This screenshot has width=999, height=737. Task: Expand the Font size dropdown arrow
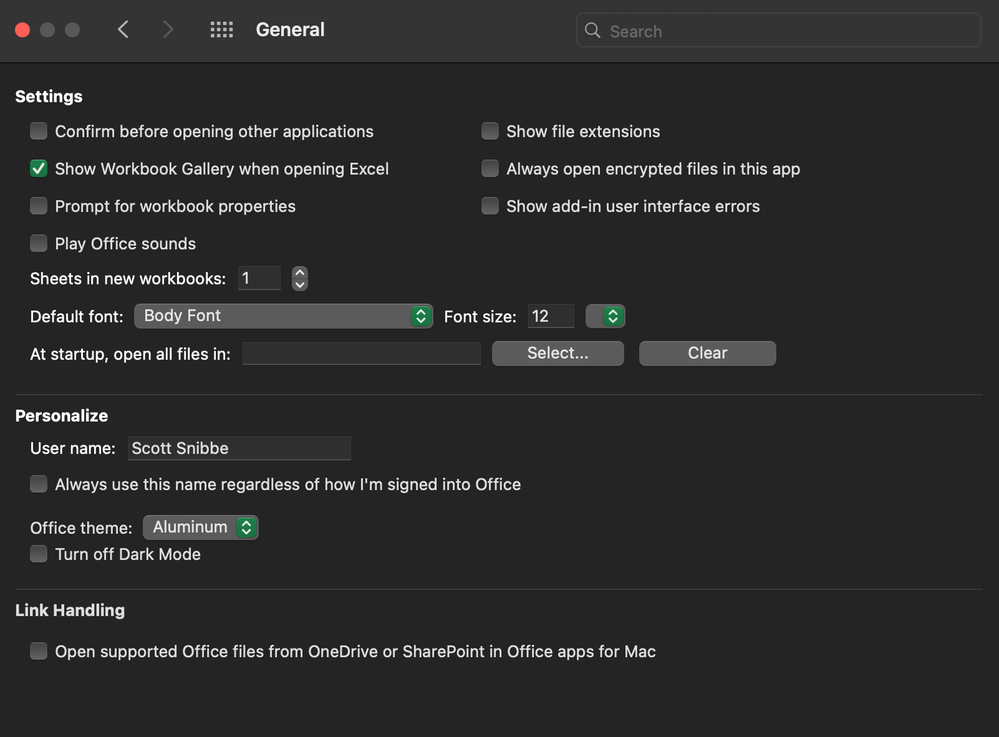tap(605, 316)
